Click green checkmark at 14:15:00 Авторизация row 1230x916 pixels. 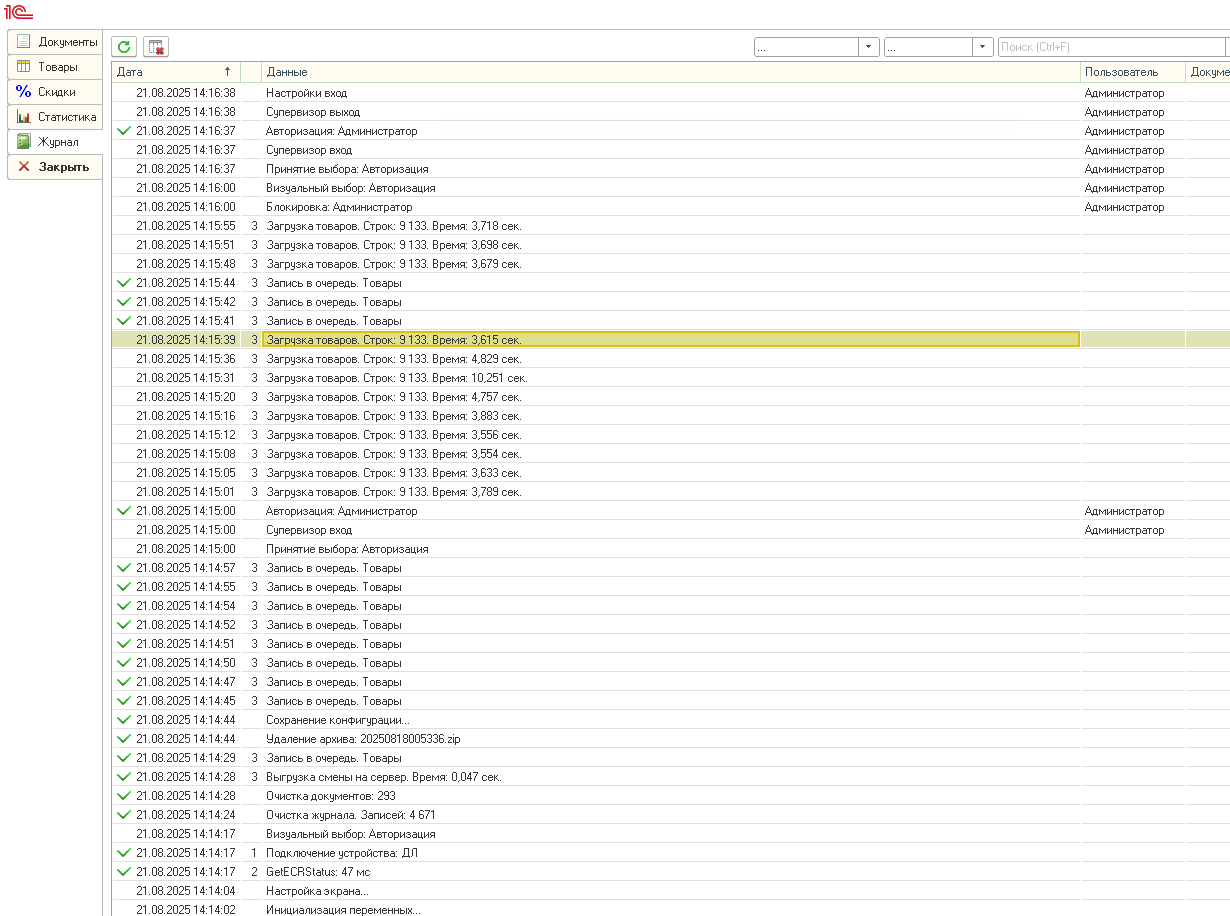click(124, 511)
